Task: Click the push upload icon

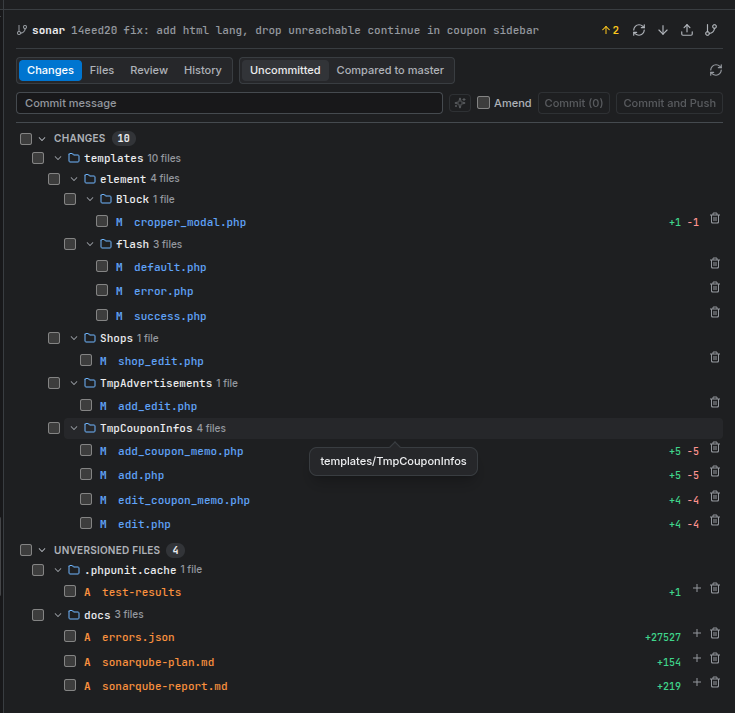Action: [x=687, y=30]
